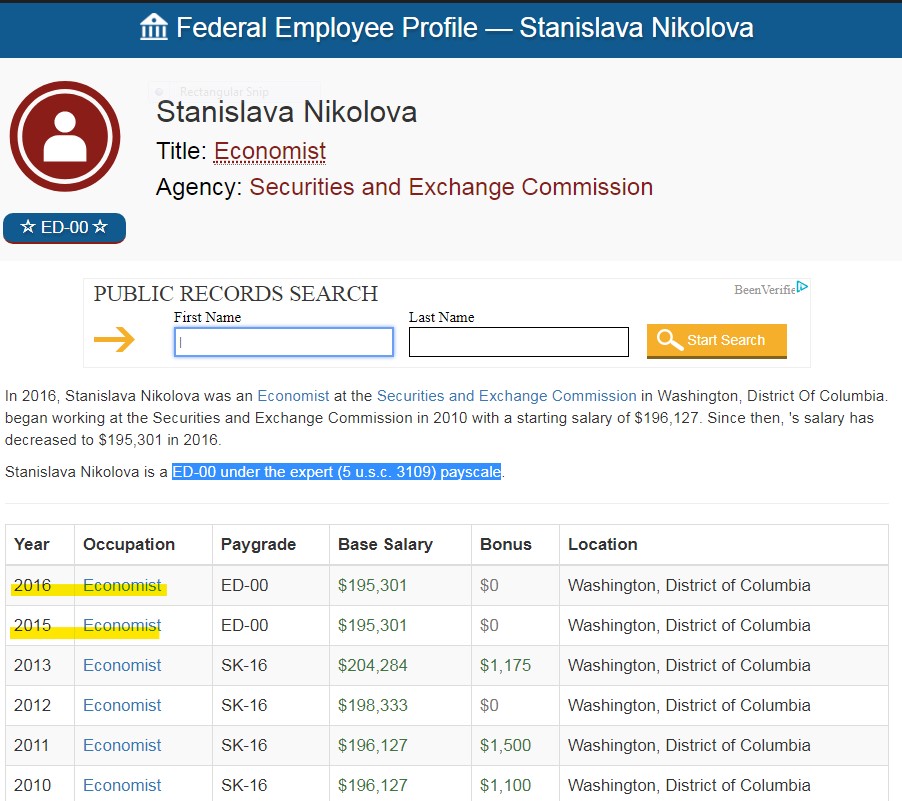Click the ED-00 star badge

click(x=64, y=228)
